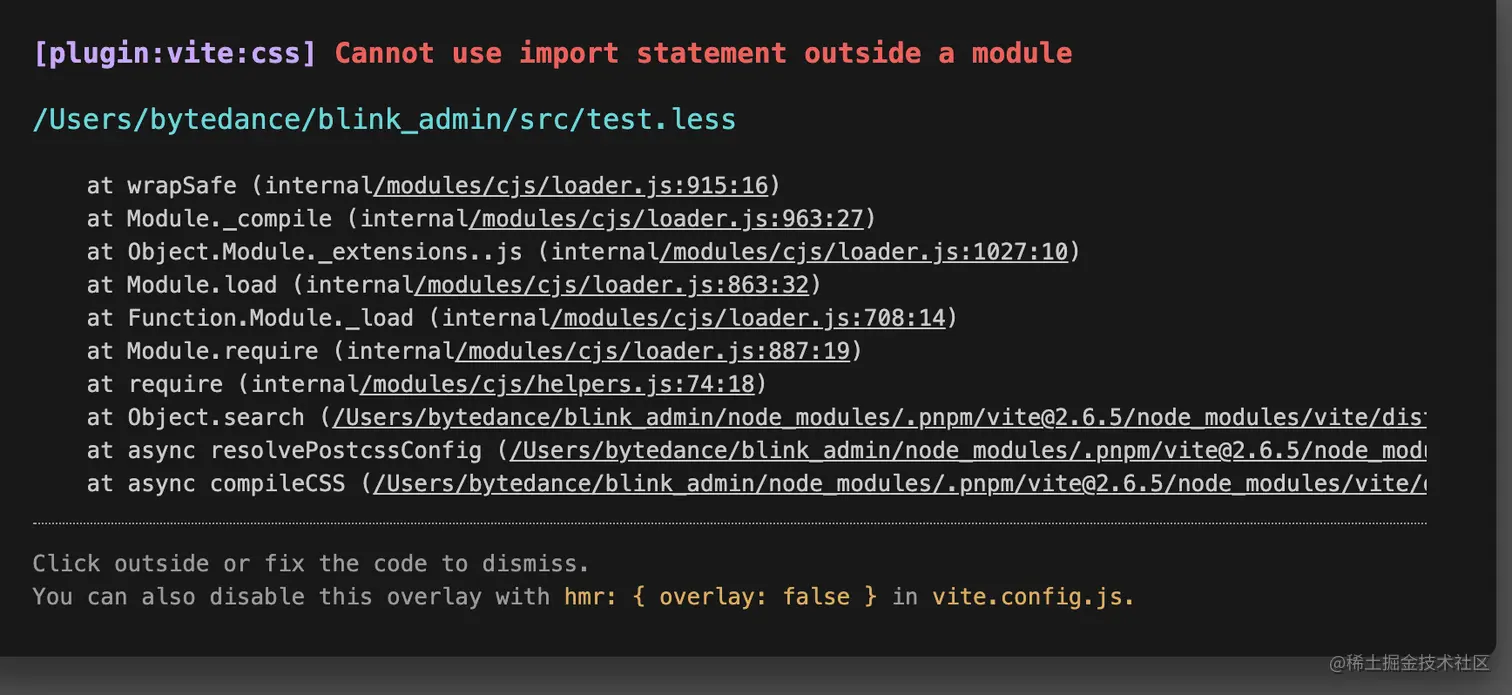Click the 'hmr: { overlay: false }' code text
Screen dimensions: 1512x695
coord(720,597)
